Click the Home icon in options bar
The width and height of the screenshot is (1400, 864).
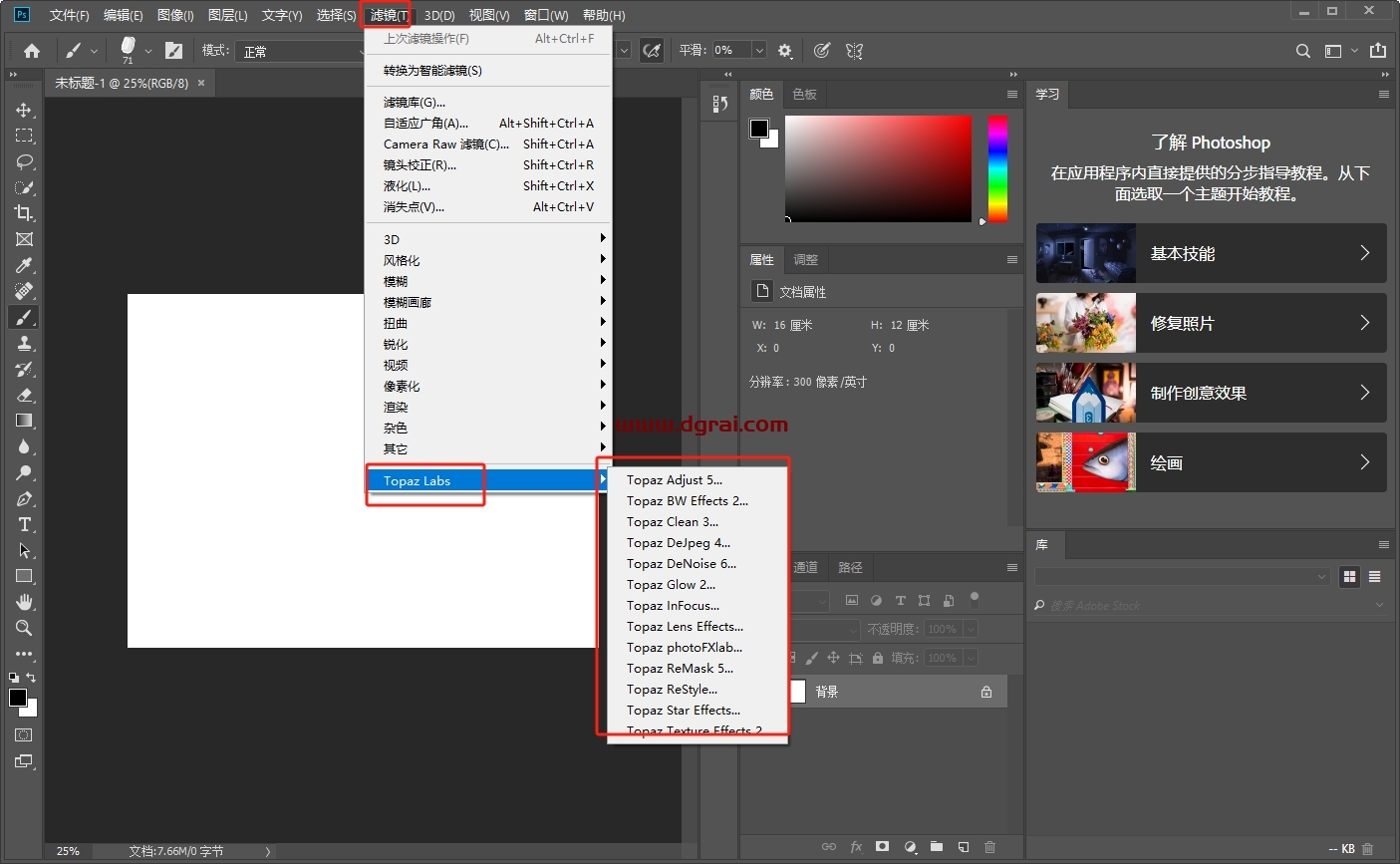click(x=32, y=51)
